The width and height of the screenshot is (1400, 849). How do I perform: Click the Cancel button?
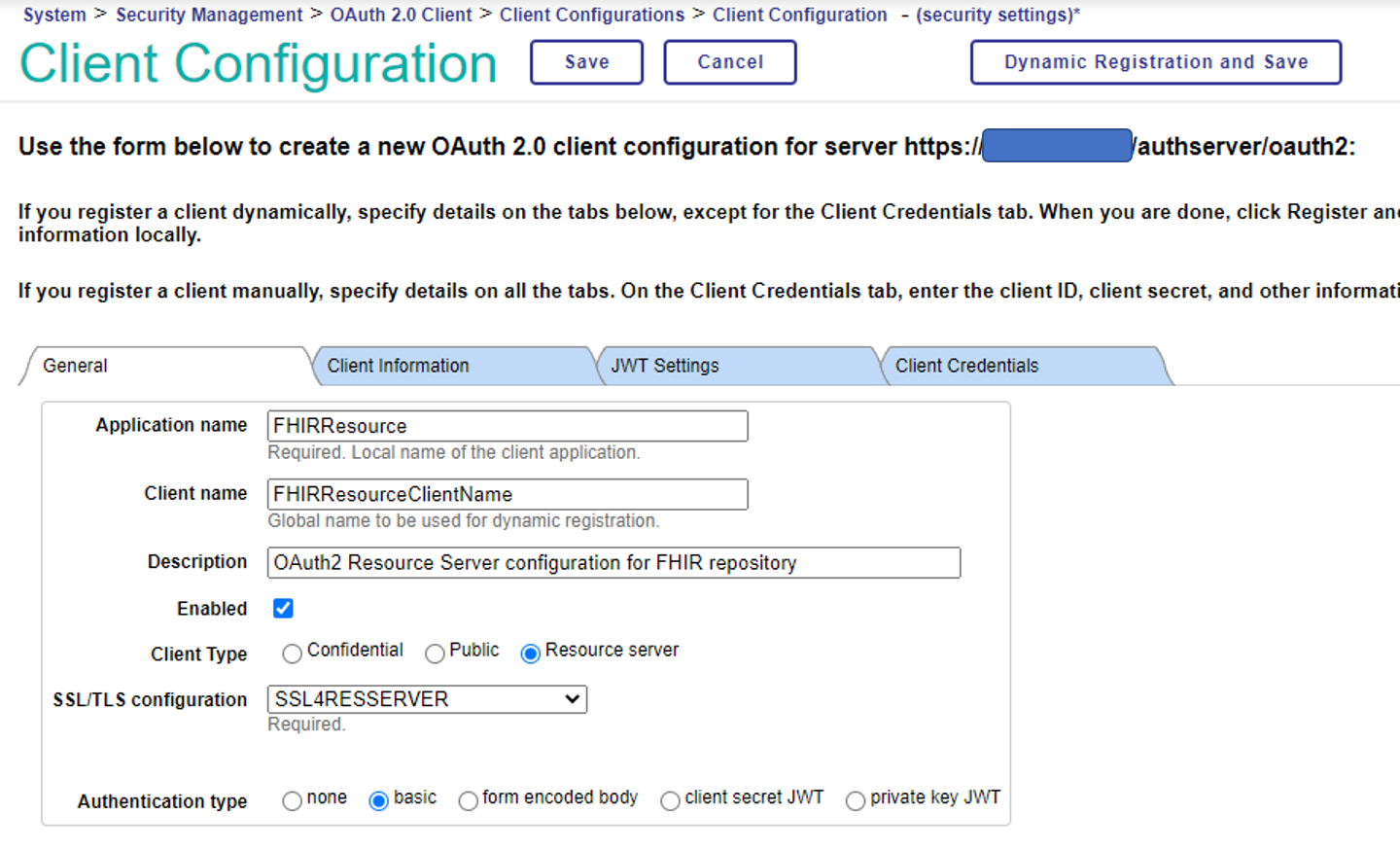pos(729,62)
